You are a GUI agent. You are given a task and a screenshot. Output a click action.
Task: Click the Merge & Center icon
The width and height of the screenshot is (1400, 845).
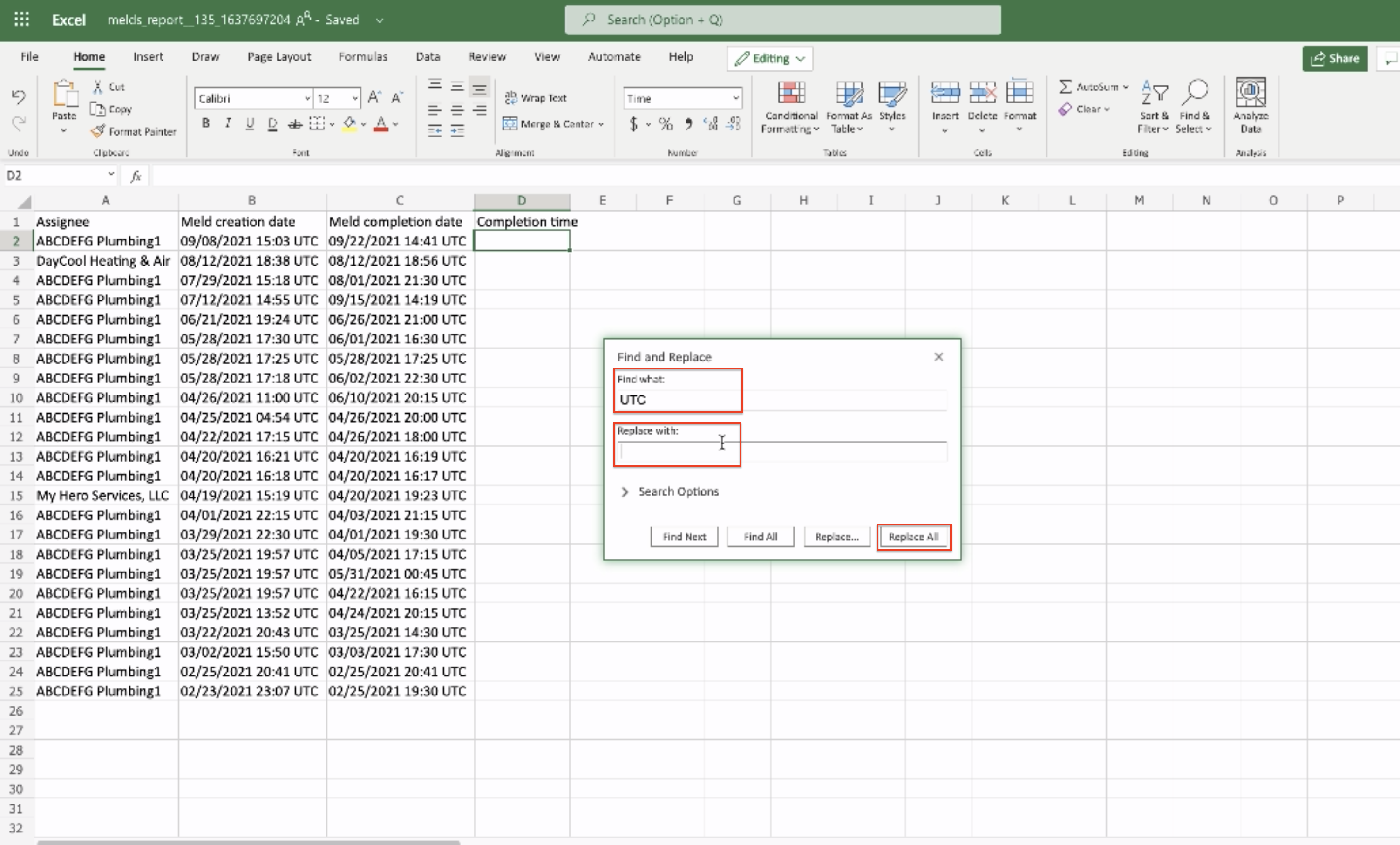[510, 123]
